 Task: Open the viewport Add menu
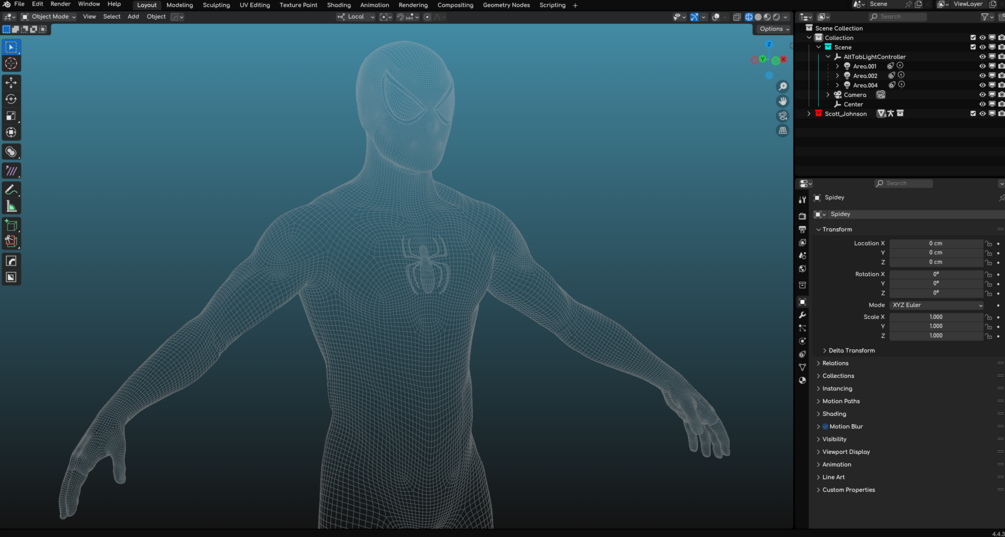click(133, 17)
